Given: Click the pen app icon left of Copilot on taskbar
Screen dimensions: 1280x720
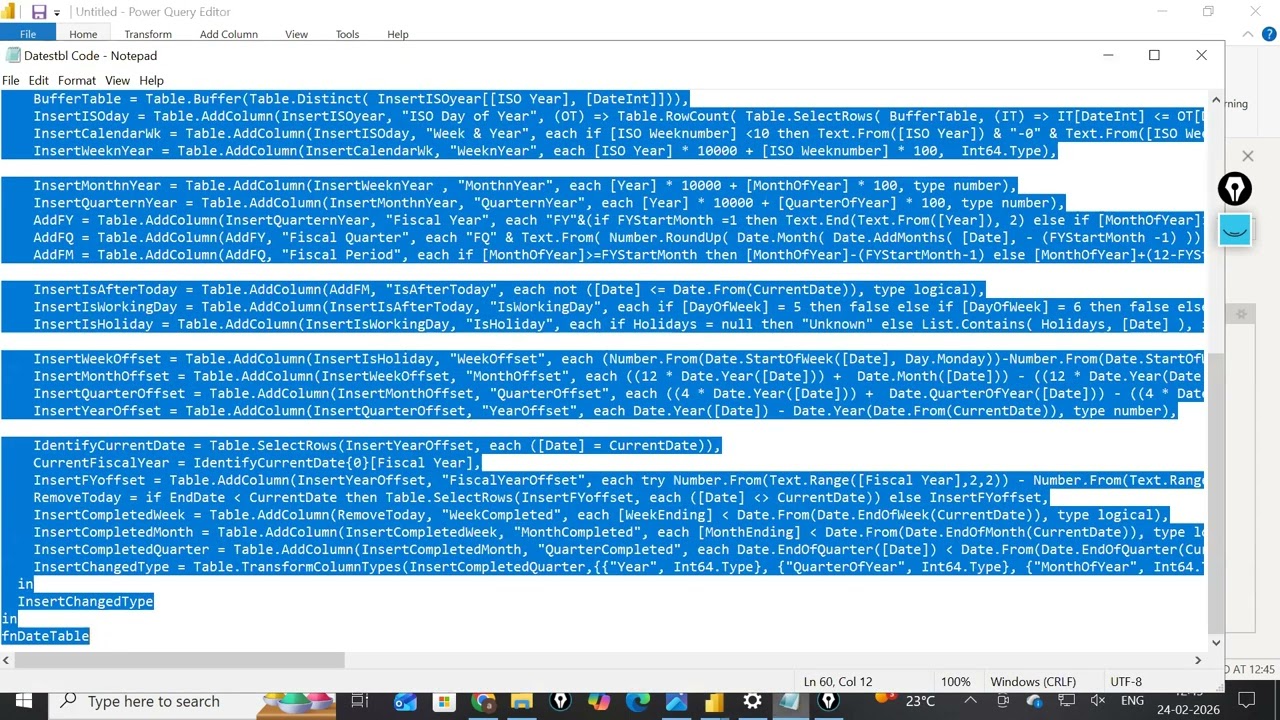Looking at the screenshot, I should click(560, 701).
